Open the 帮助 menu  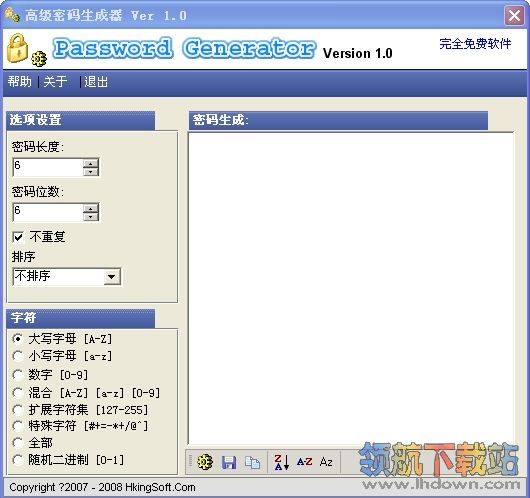(x=20, y=81)
